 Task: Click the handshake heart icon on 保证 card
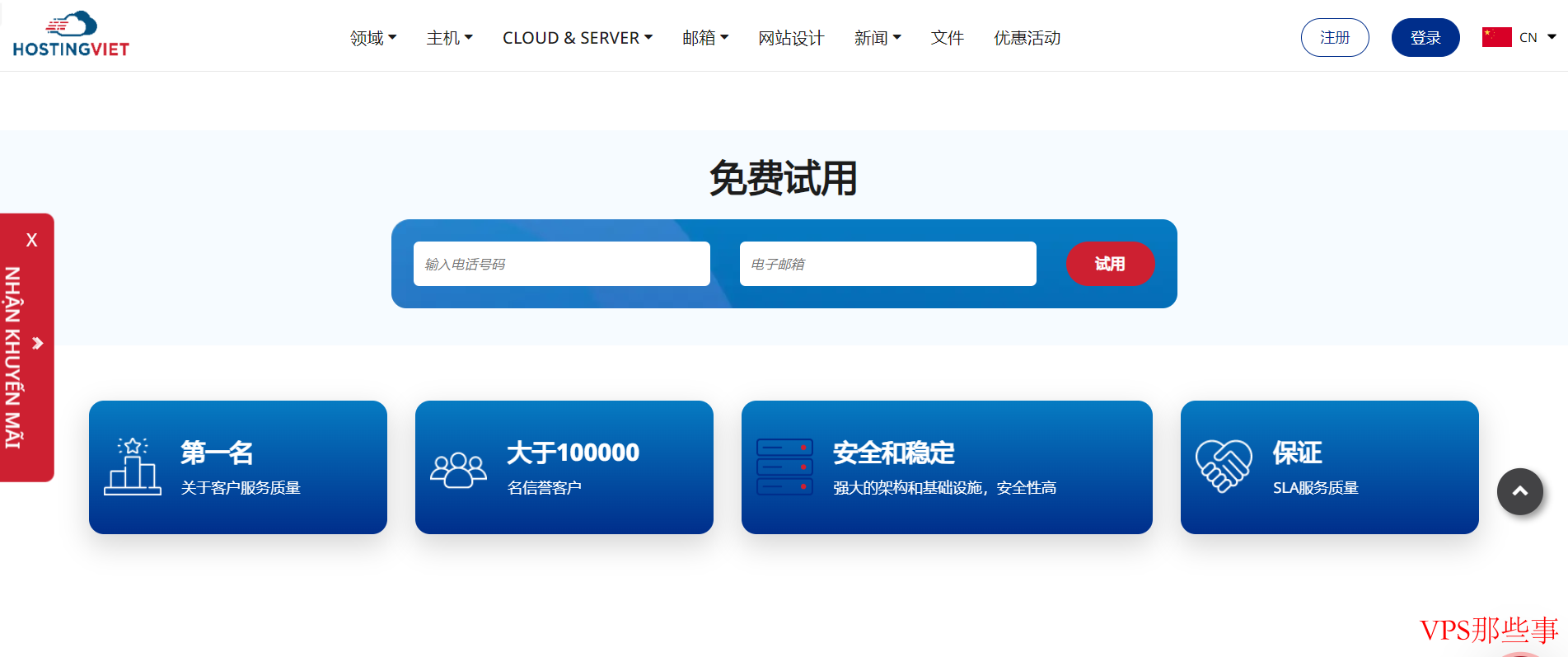[x=1224, y=466]
